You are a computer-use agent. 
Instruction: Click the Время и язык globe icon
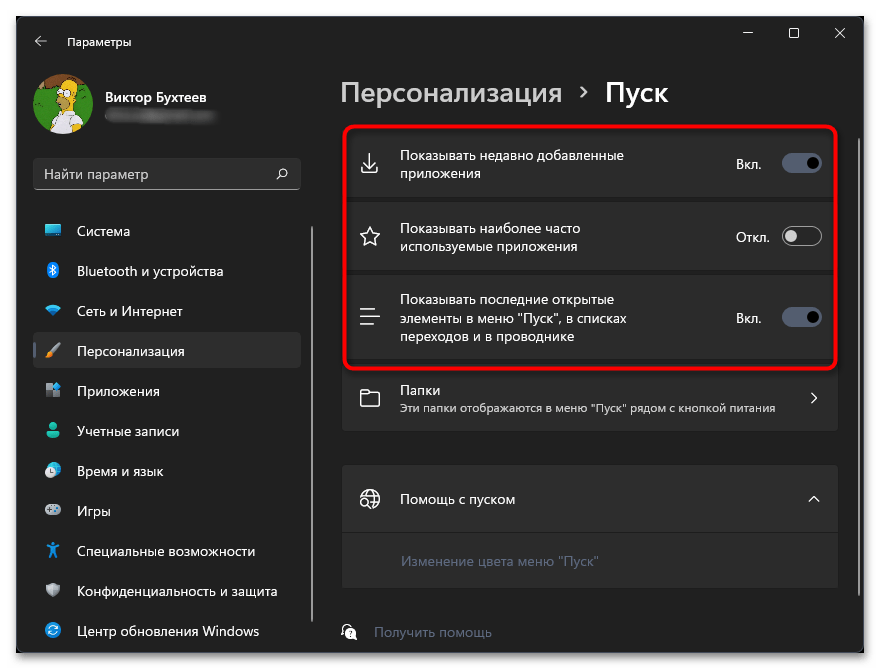[x=54, y=471]
